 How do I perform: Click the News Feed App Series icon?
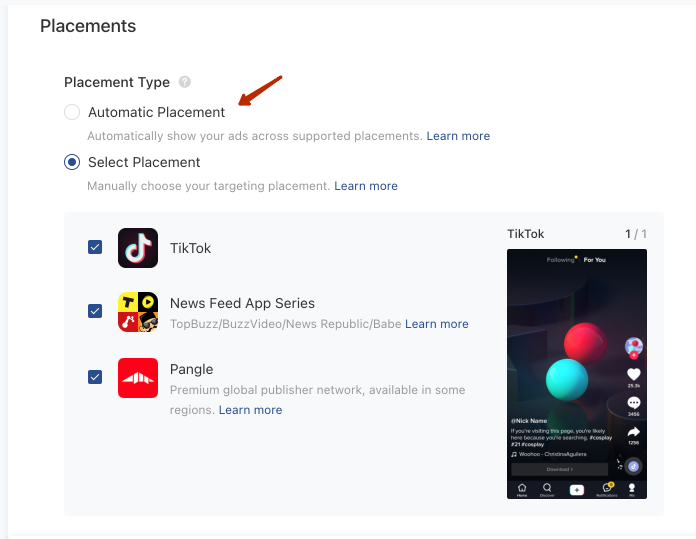[138, 311]
